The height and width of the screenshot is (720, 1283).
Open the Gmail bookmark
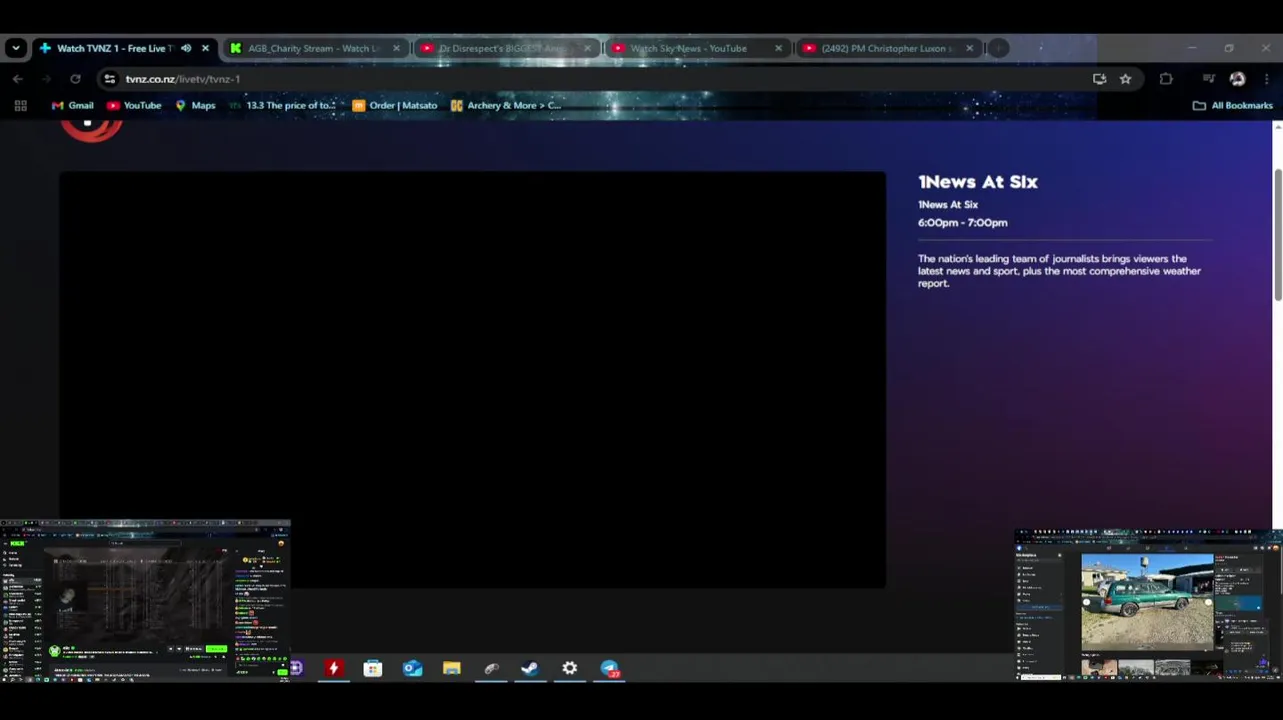[x=73, y=105]
